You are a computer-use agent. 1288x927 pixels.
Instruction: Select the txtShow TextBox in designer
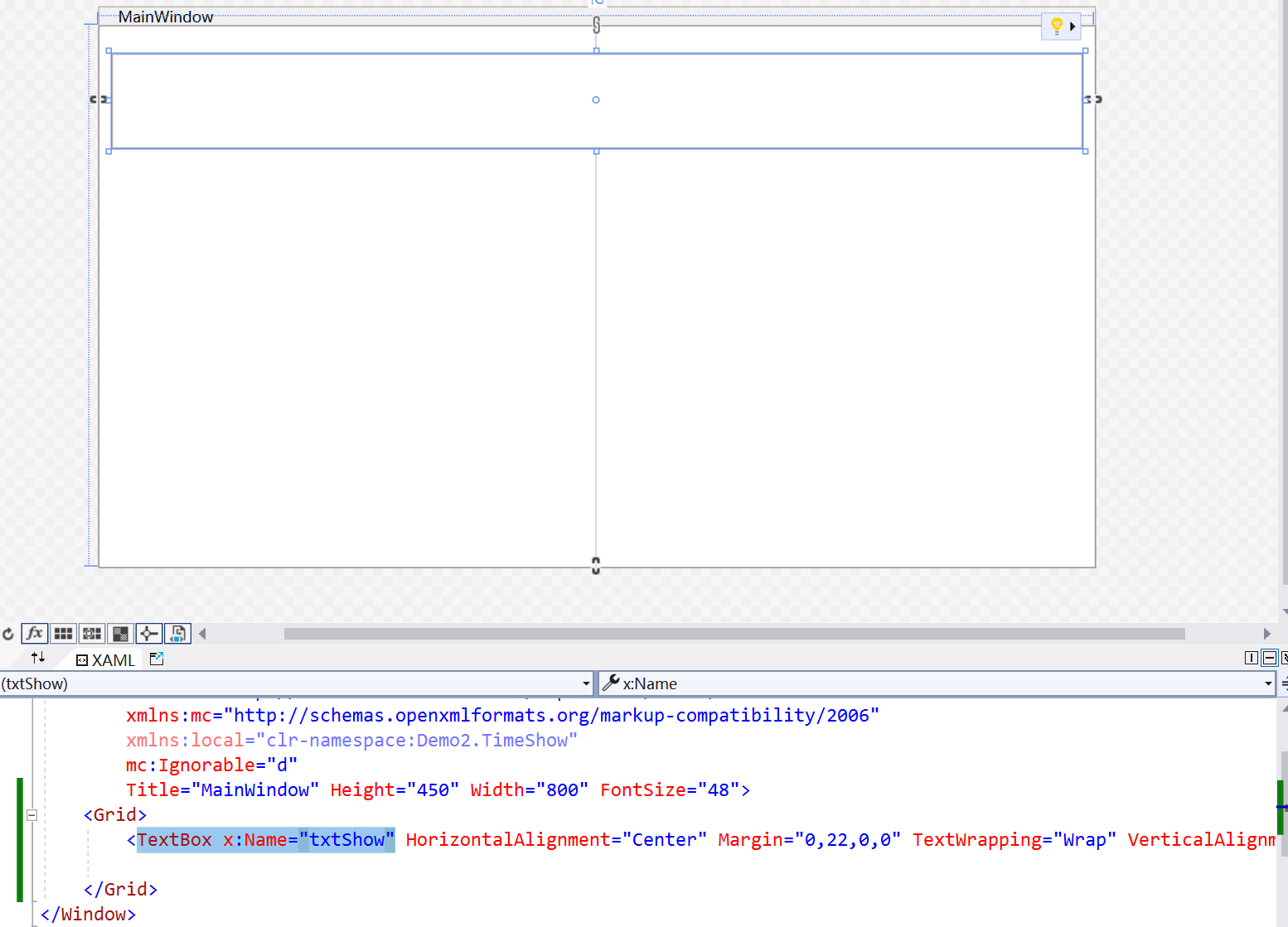pyautogui.click(x=597, y=101)
